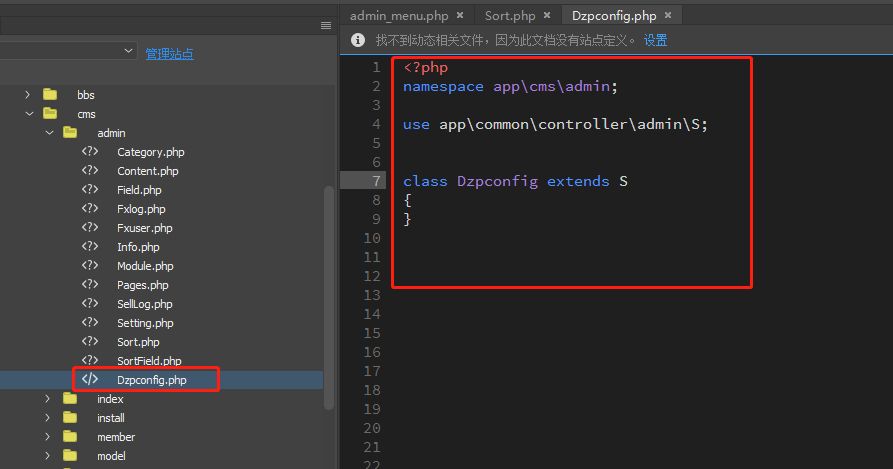Click the cms folder icon
The width and height of the screenshot is (893, 469).
[50, 114]
